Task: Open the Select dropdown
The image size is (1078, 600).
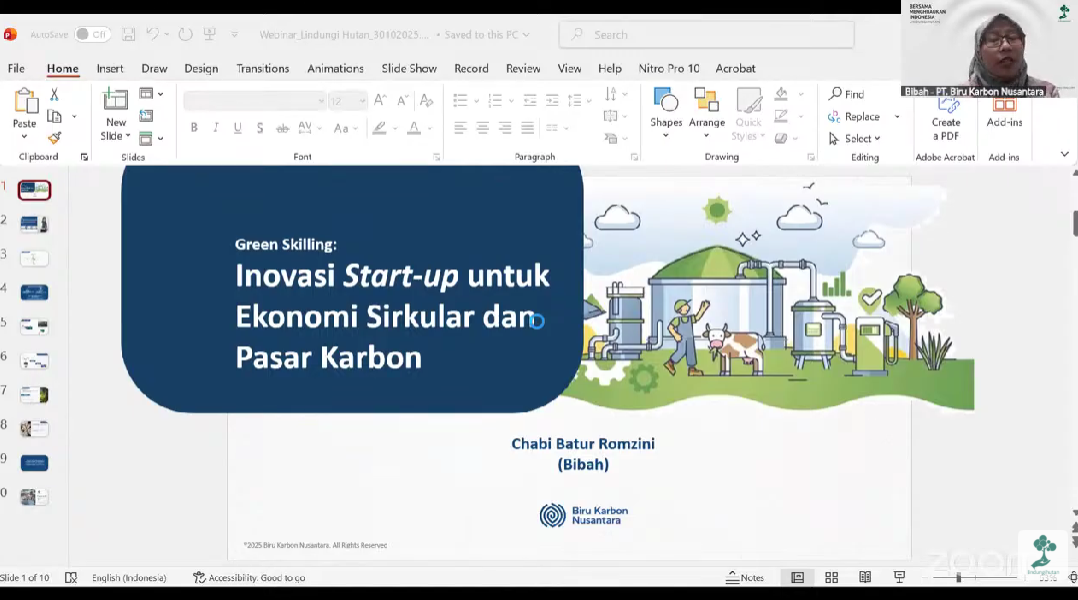Action: tap(854, 138)
